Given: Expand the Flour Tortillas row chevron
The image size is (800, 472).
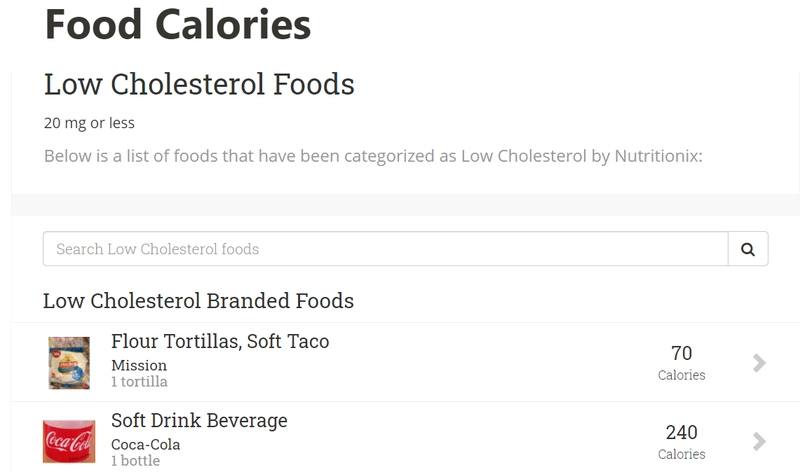Looking at the screenshot, I should 759,362.
